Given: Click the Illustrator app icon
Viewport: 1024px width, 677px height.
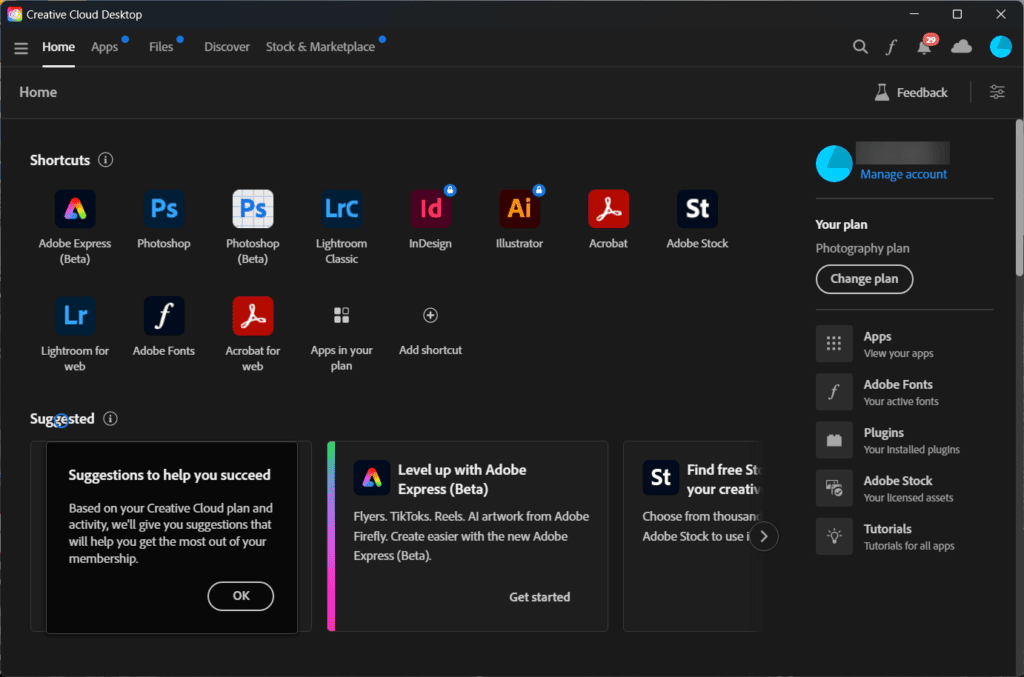Looking at the screenshot, I should point(519,209).
